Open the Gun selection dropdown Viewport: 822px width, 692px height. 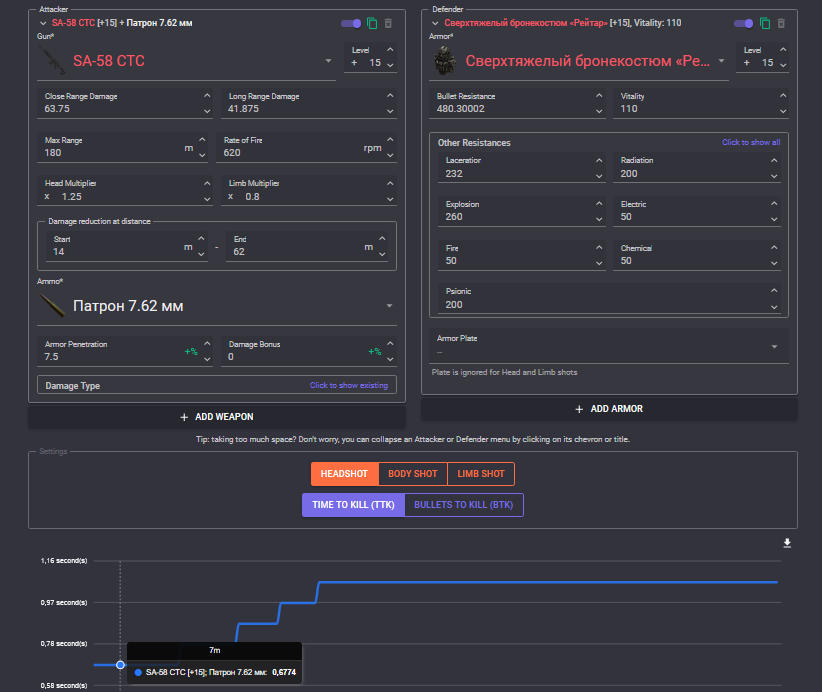tap(328, 61)
